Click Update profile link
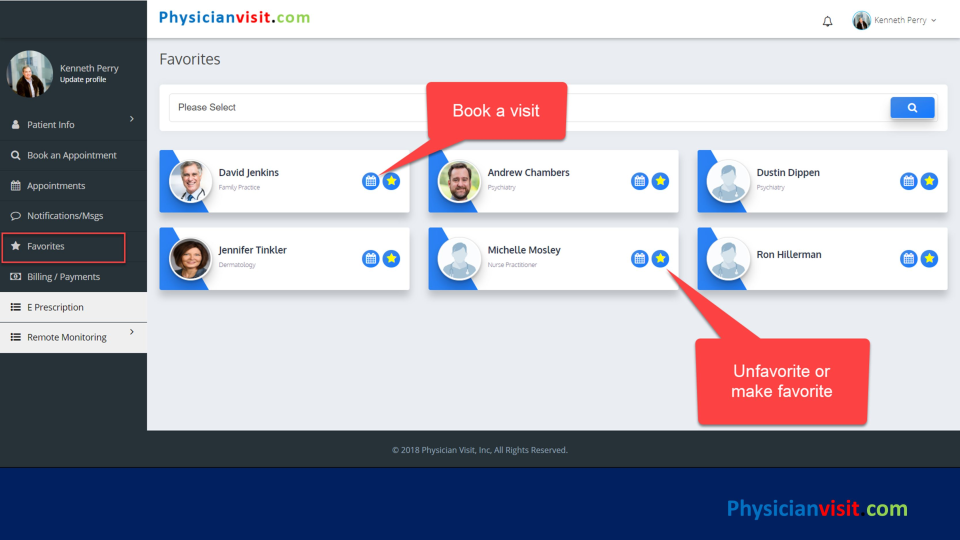Screen dimensions: 960x540 click(x=83, y=80)
